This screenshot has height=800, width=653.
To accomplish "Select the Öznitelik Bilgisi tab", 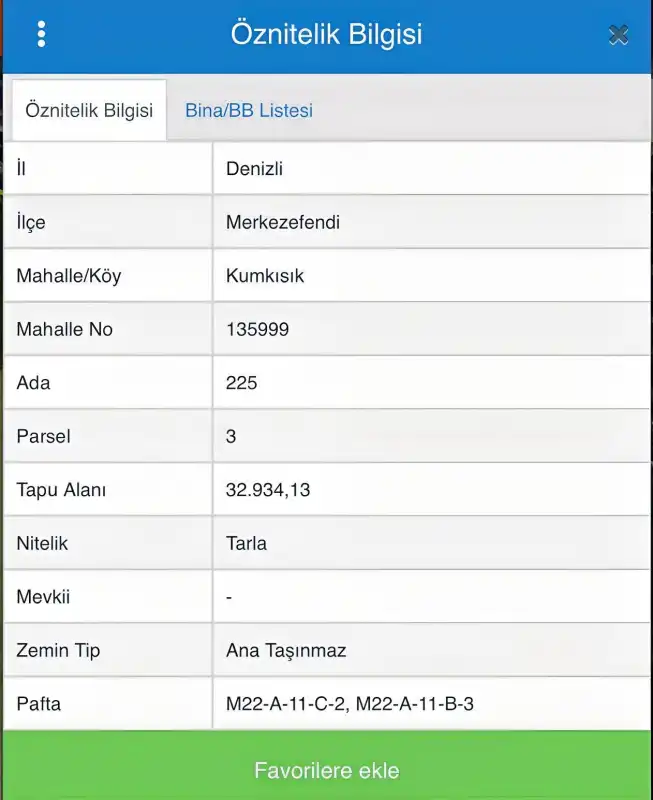I will (89, 110).
